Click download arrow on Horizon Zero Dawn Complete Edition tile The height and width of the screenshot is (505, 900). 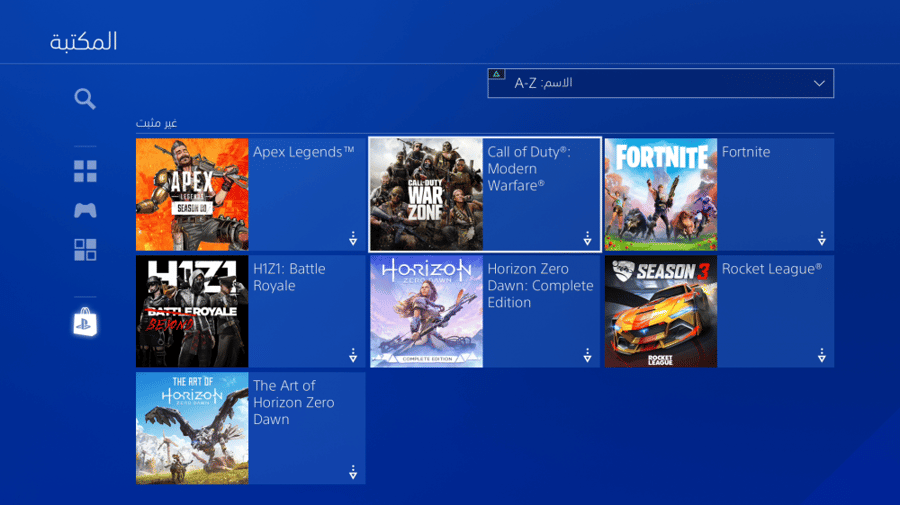(587, 355)
